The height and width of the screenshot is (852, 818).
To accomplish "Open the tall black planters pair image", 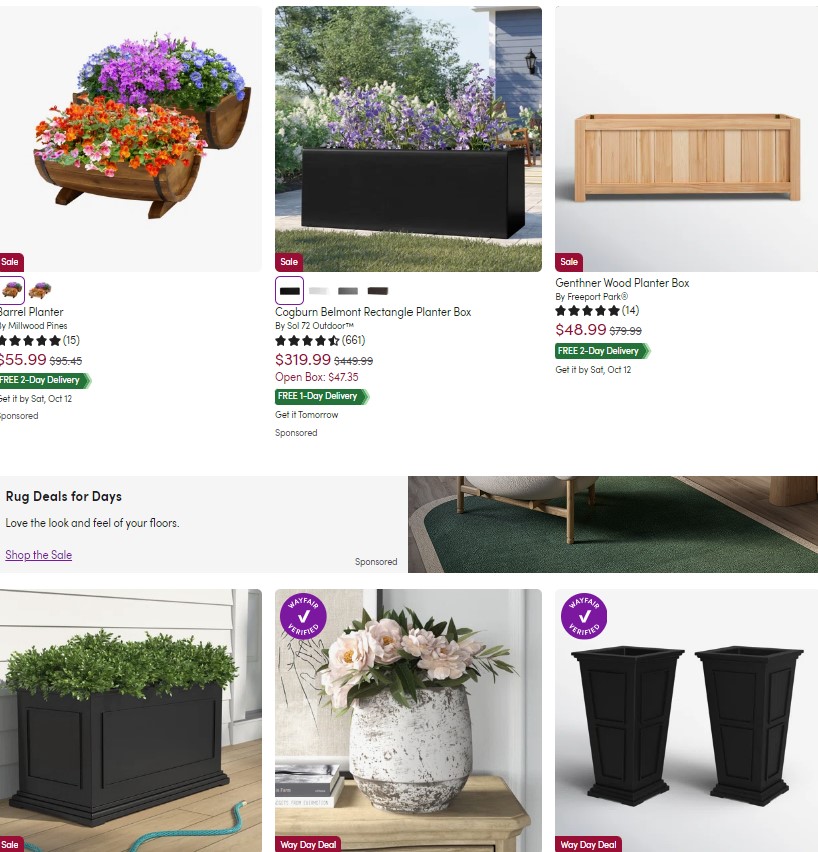I will [x=686, y=721].
